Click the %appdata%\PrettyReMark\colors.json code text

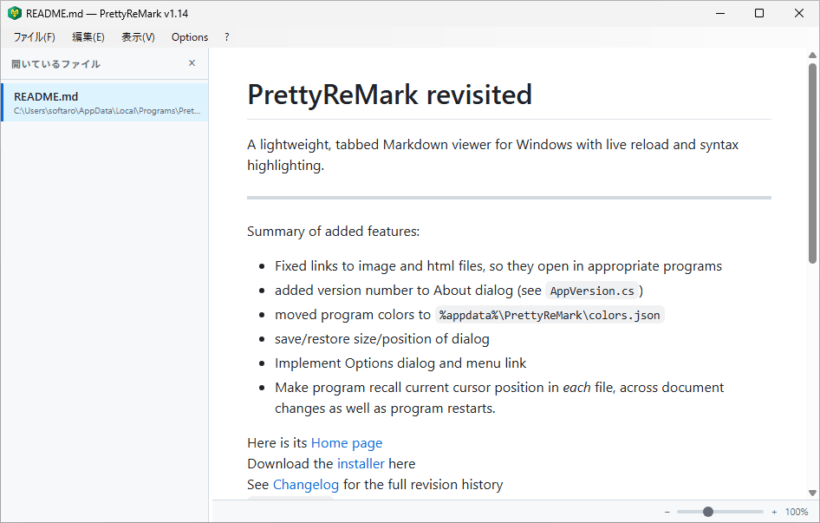coord(550,315)
